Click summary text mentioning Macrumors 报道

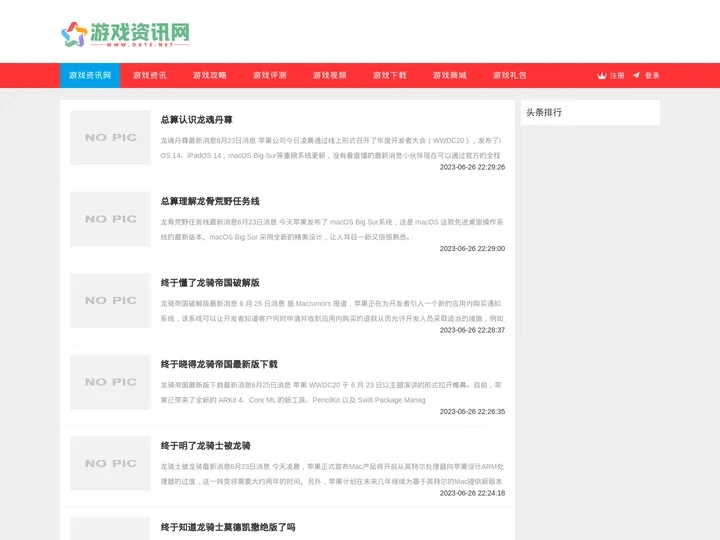(332, 311)
